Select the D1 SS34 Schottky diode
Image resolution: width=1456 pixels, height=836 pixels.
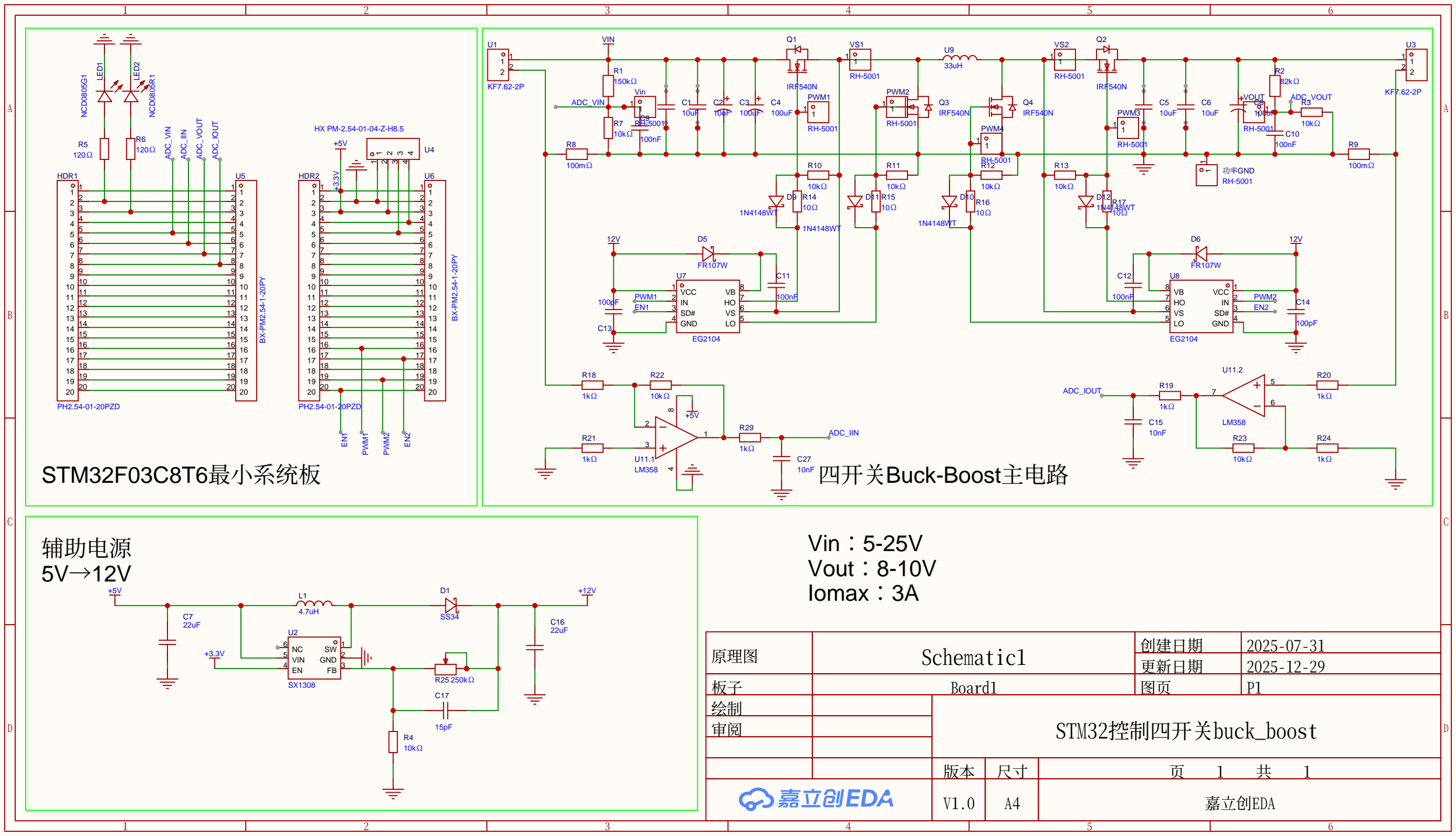click(x=450, y=605)
